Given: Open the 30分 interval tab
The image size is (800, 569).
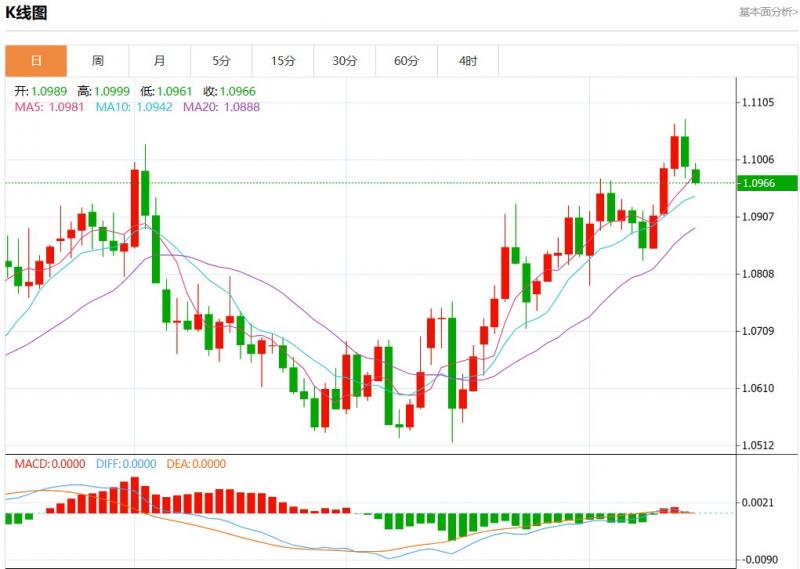Looking at the screenshot, I should click(x=345, y=61).
